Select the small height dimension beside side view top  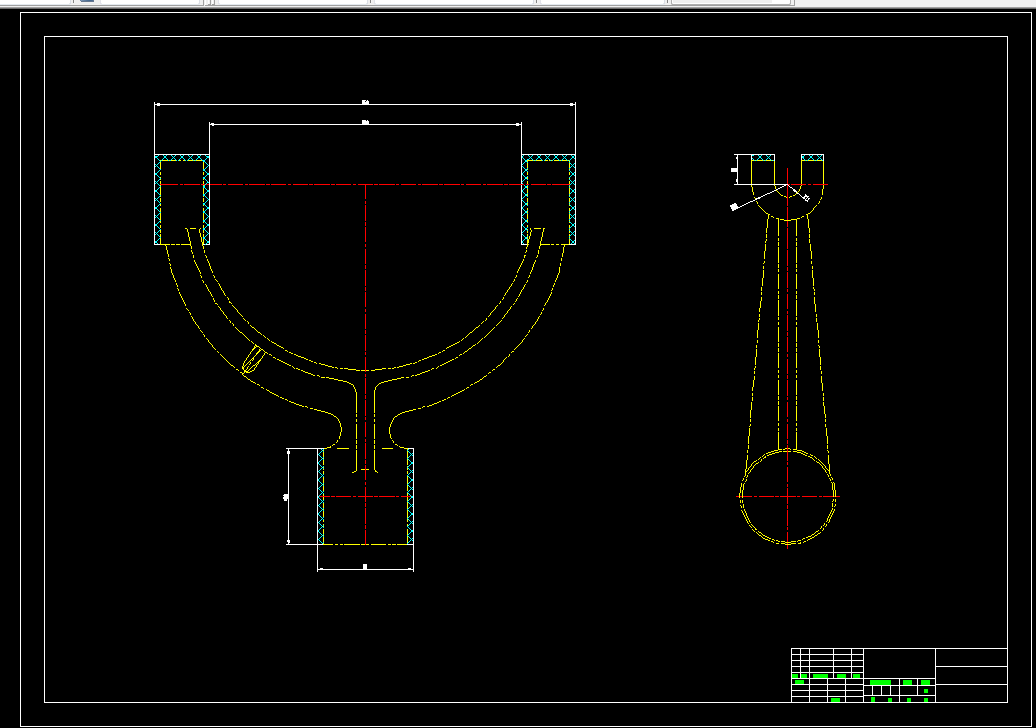(734, 170)
